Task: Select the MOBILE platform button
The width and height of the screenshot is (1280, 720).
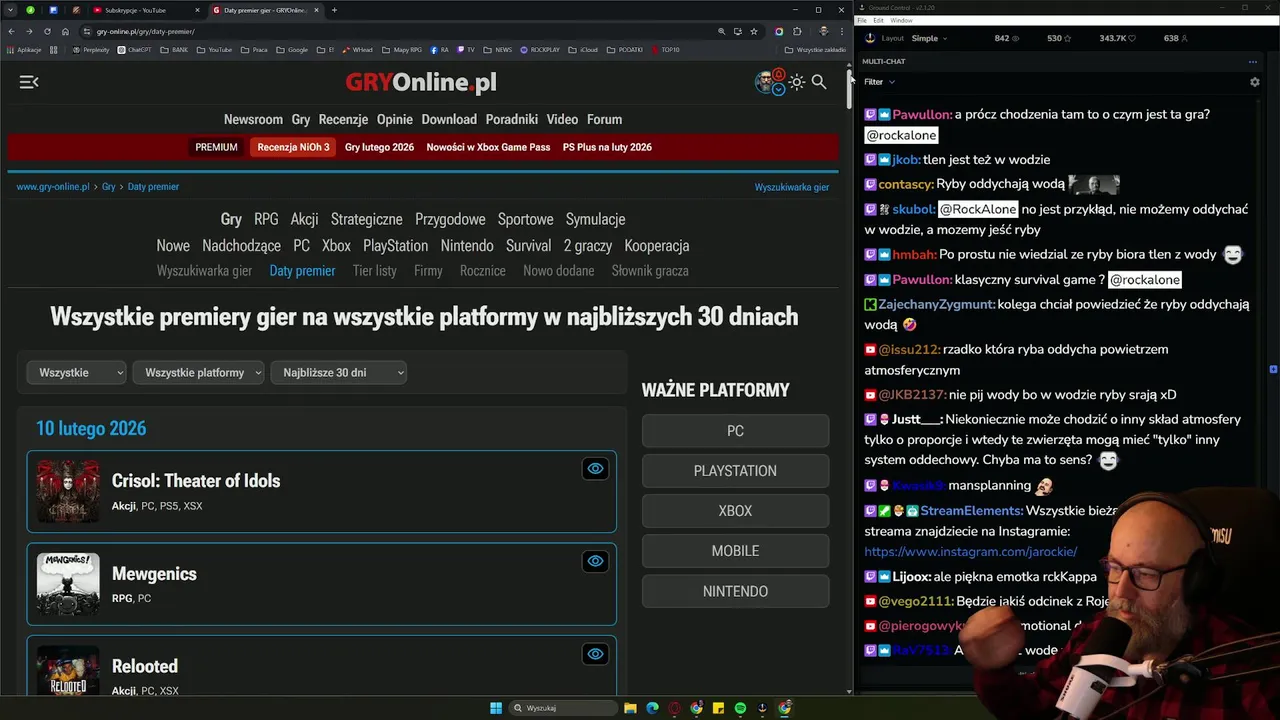Action: click(735, 551)
